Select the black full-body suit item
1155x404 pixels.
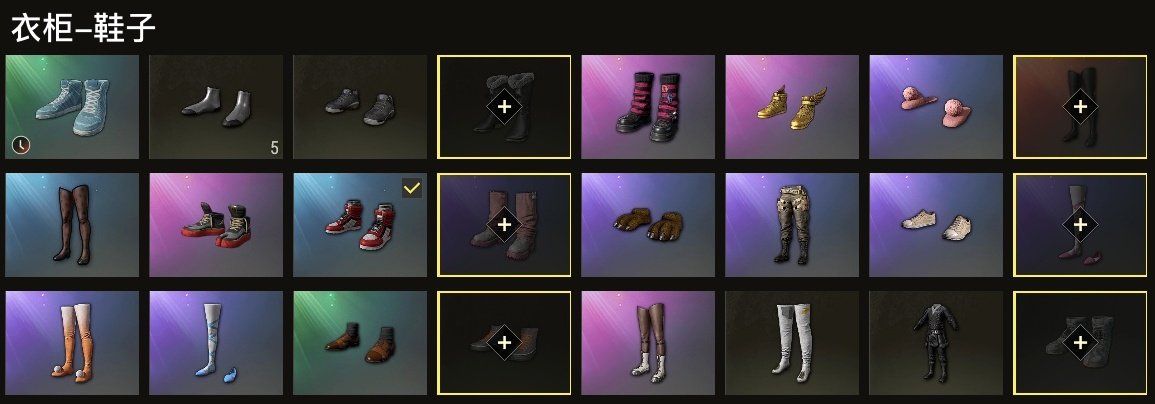pyautogui.click(x=935, y=343)
